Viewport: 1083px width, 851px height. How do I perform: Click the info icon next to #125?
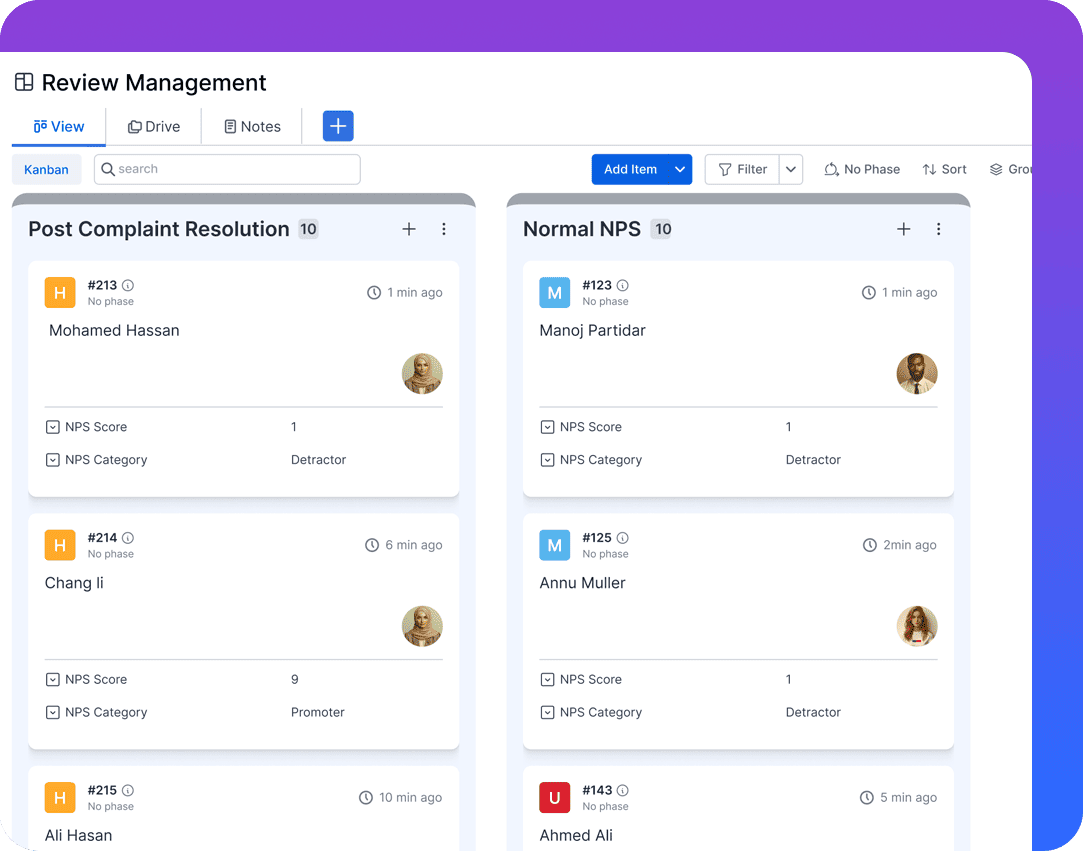[622, 538]
